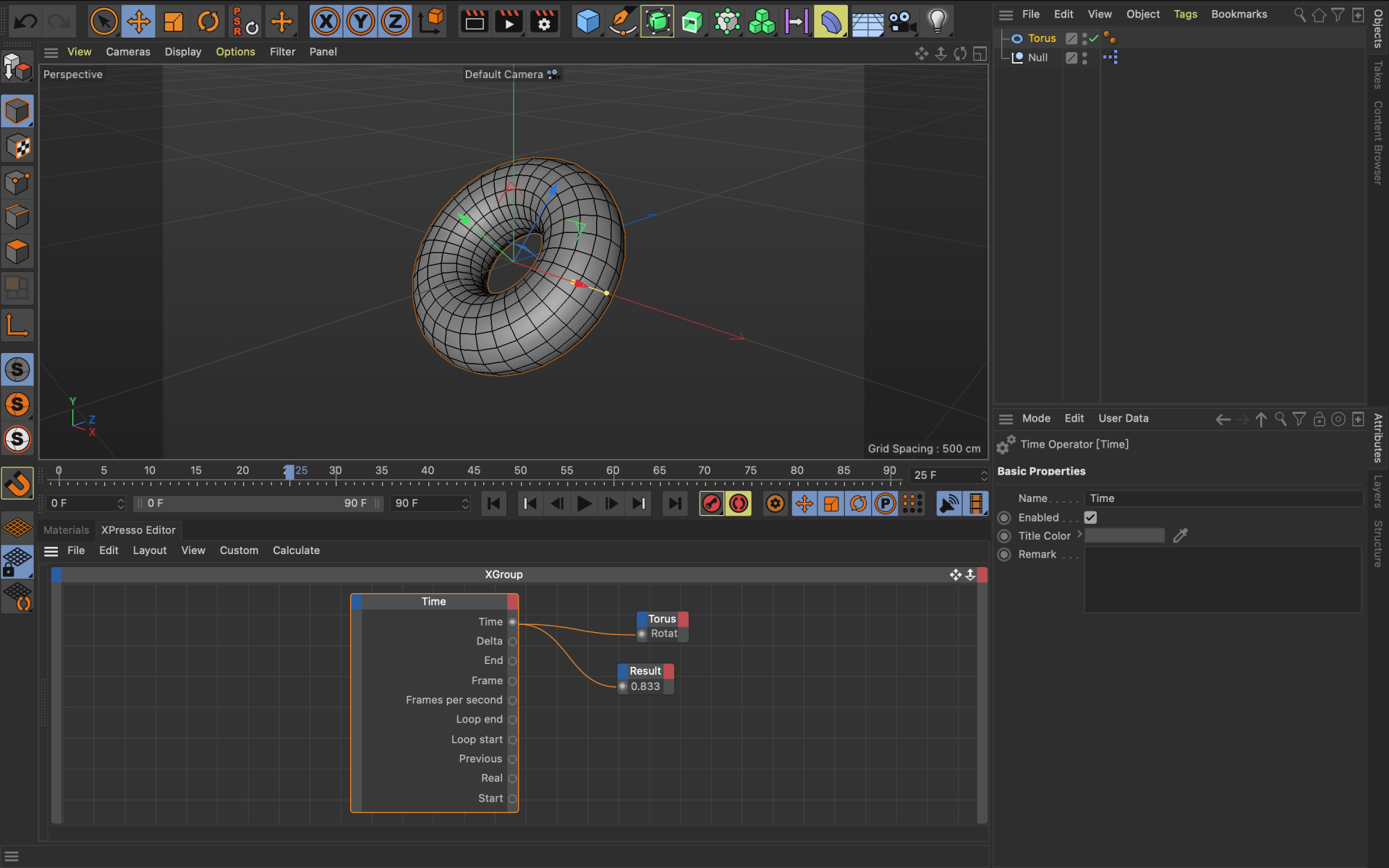Open the Calculate menu in XPresso Editor

(x=296, y=550)
